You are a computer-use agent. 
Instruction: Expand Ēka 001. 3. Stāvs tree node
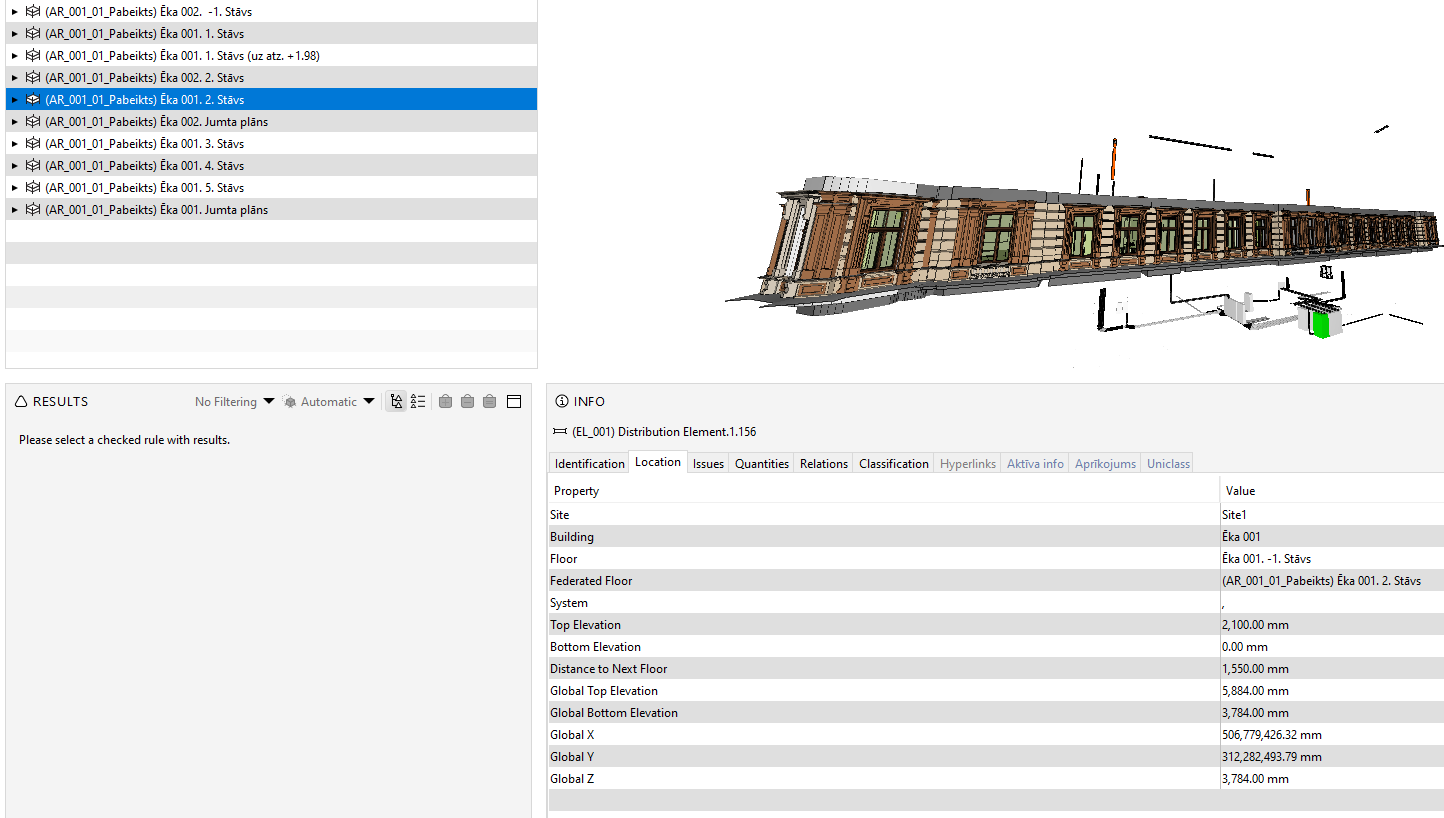pos(14,144)
